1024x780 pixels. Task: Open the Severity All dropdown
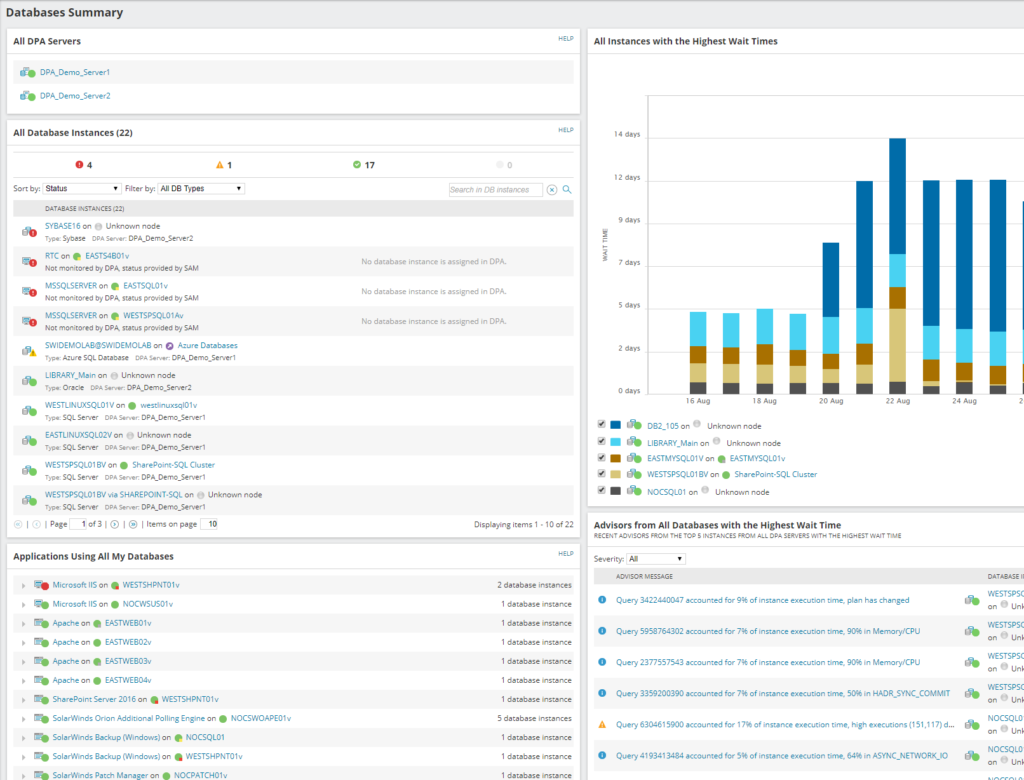point(656,559)
